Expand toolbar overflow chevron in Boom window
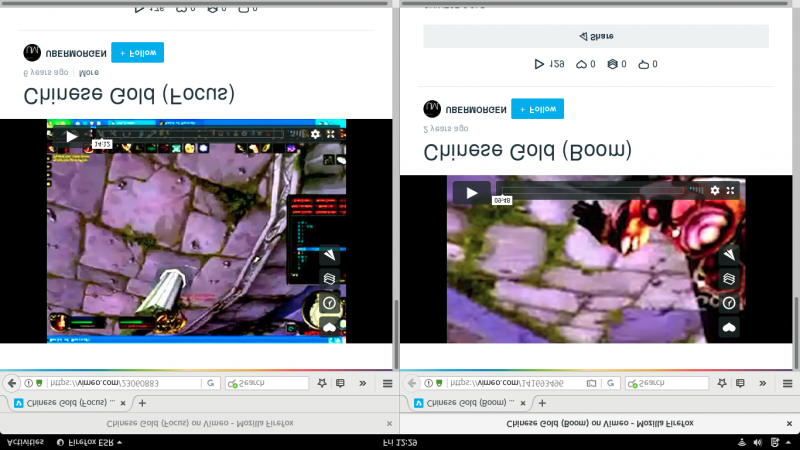Viewport: 800px width, 450px height. point(763,383)
